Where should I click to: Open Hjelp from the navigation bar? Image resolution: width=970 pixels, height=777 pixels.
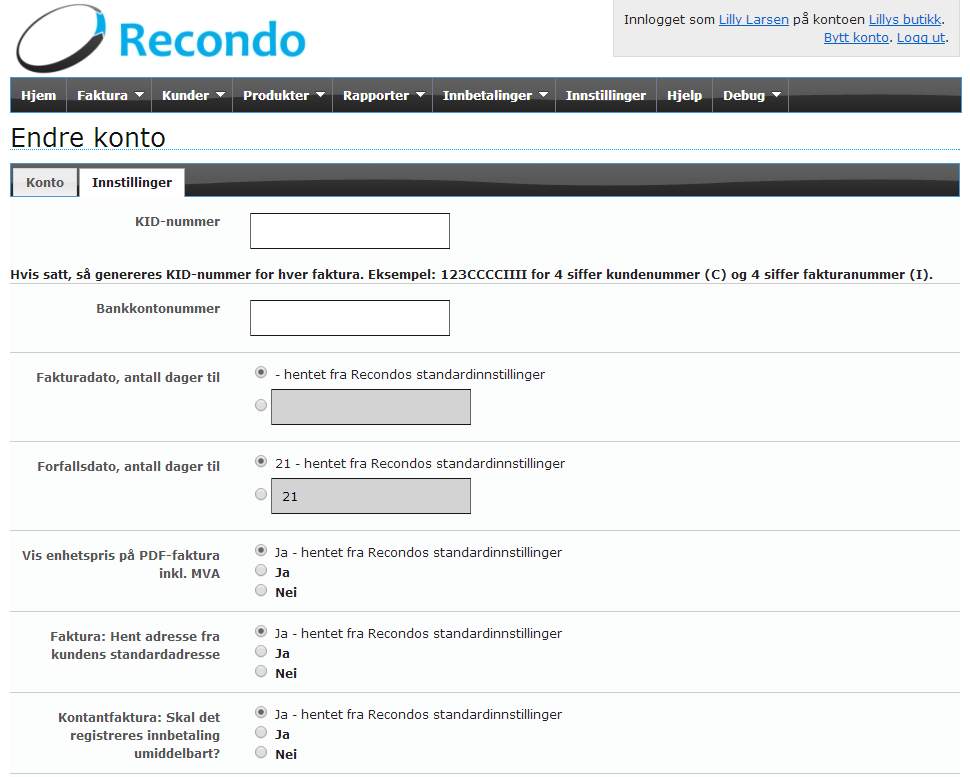tap(684, 96)
